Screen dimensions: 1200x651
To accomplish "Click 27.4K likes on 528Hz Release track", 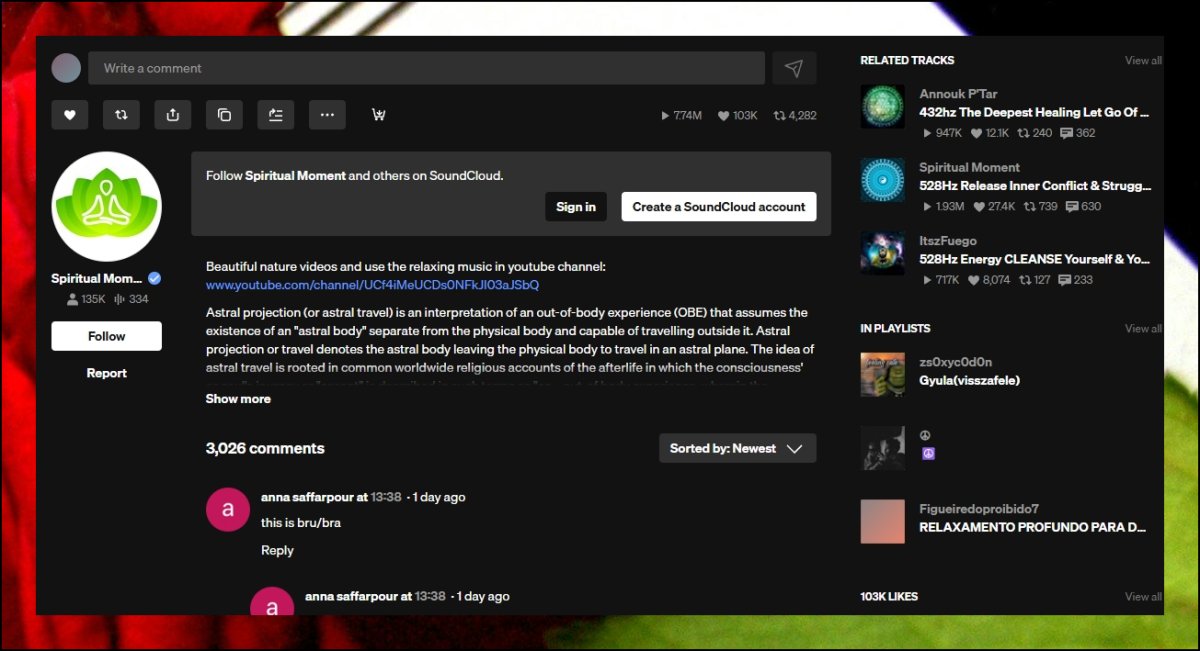I will click(x=993, y=207).
